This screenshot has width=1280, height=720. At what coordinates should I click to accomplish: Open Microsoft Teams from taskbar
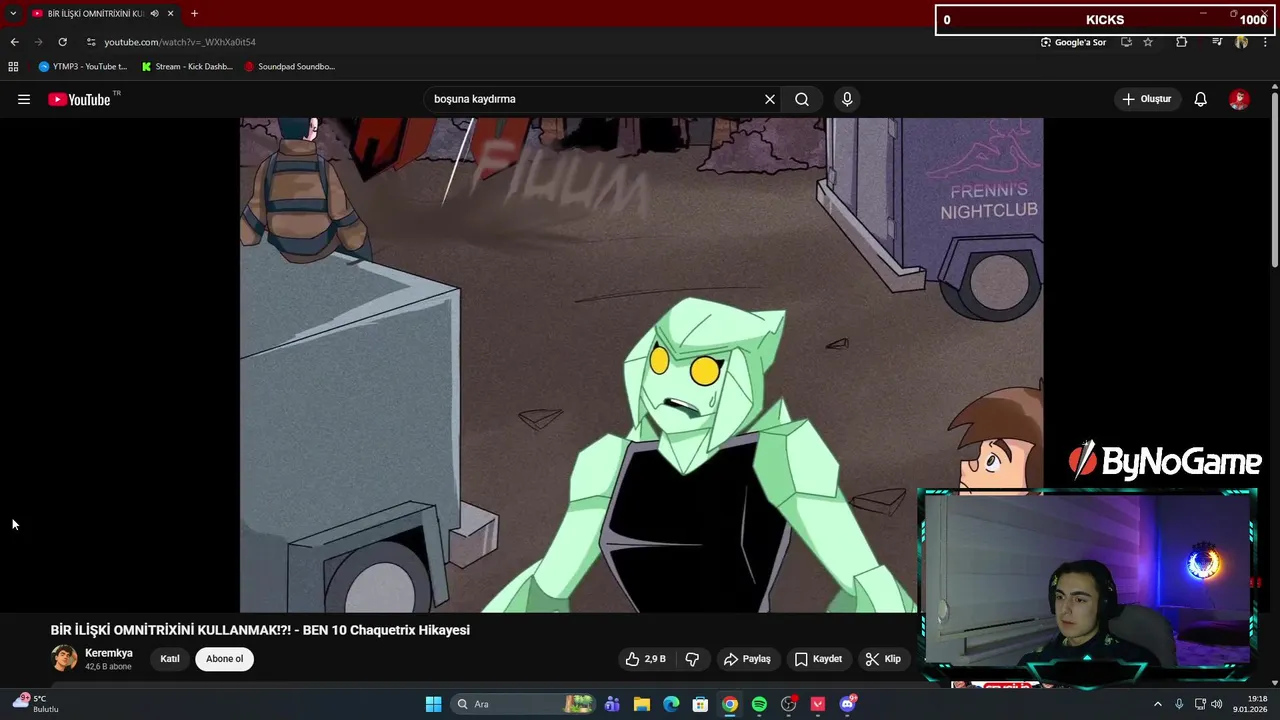[x=612, y=704]
